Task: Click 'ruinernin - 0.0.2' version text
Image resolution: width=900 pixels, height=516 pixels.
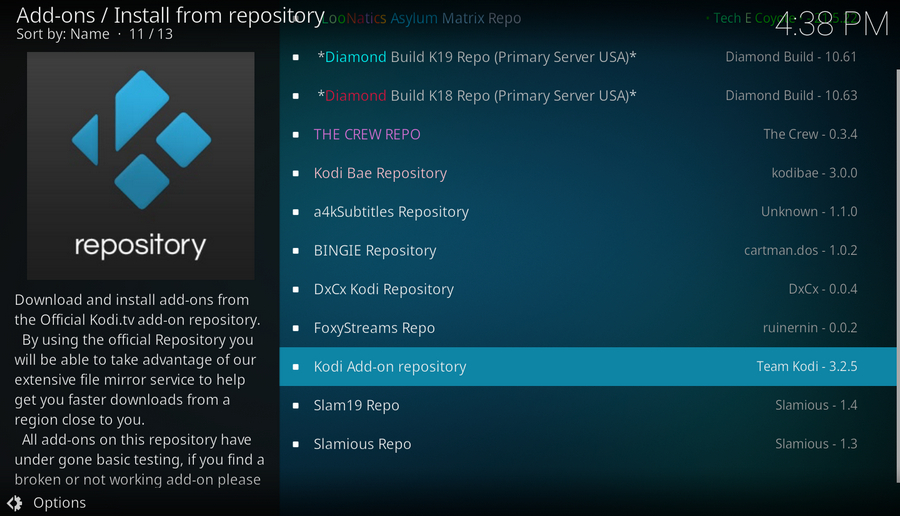Action: (x=810, y=328)
